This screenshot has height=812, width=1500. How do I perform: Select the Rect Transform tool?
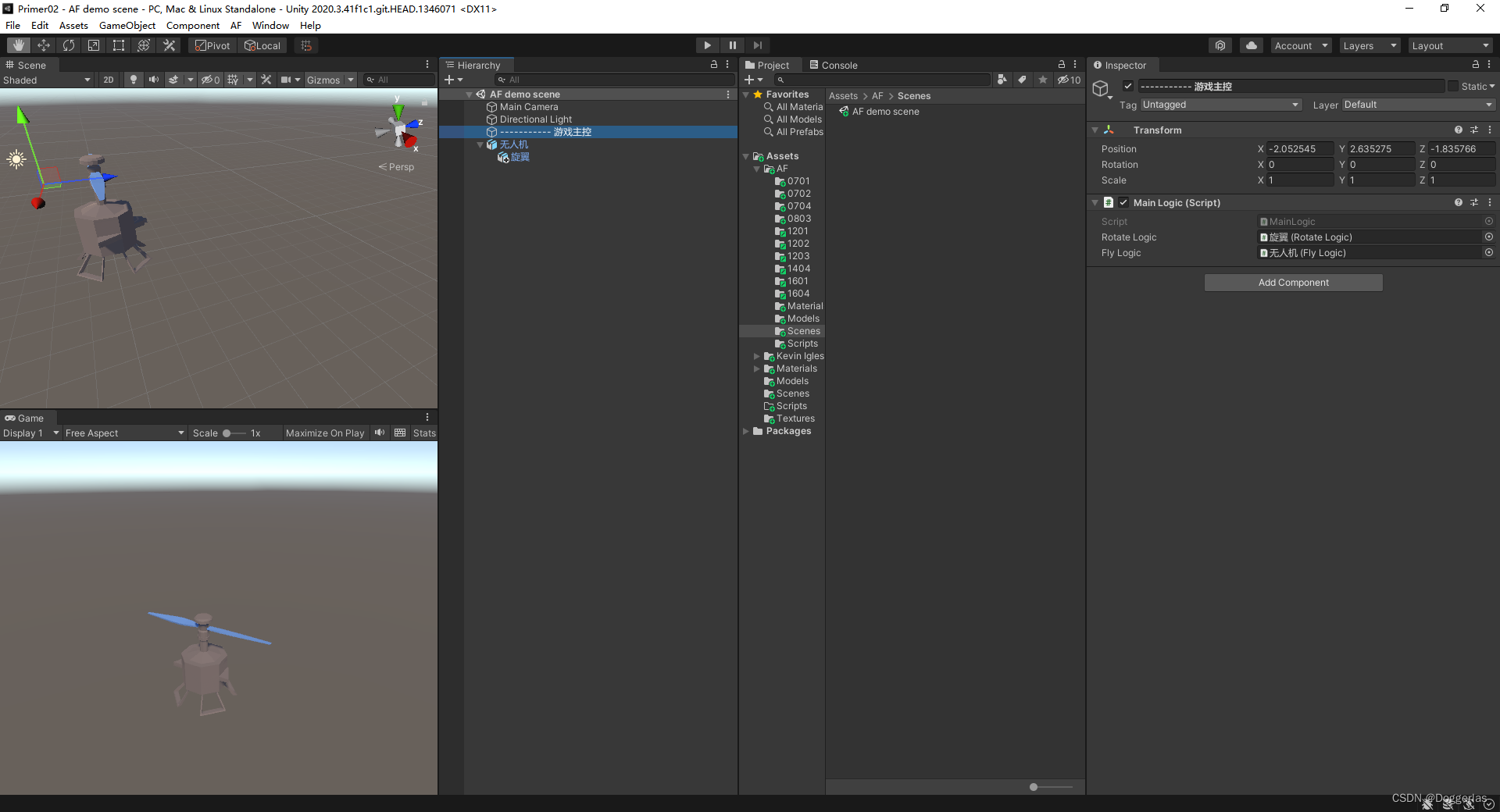(x=119, y=45)
